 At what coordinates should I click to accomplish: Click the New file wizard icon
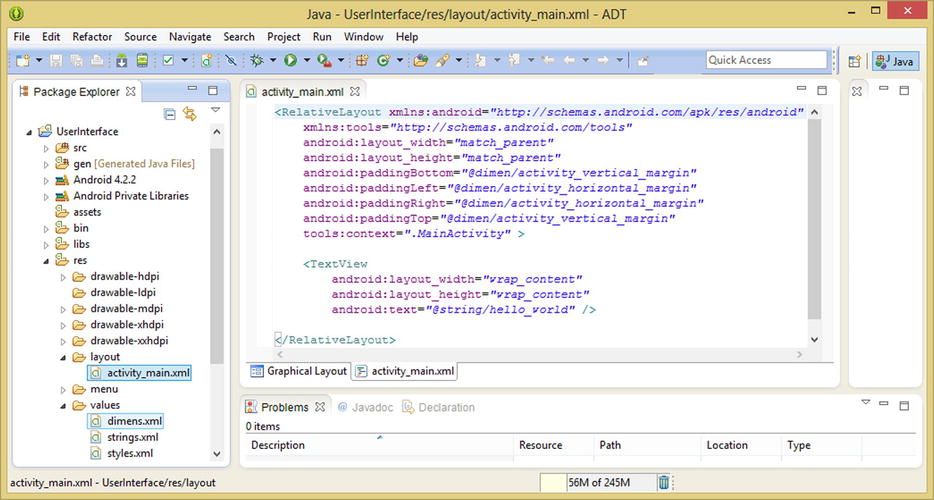coord(23,60)
